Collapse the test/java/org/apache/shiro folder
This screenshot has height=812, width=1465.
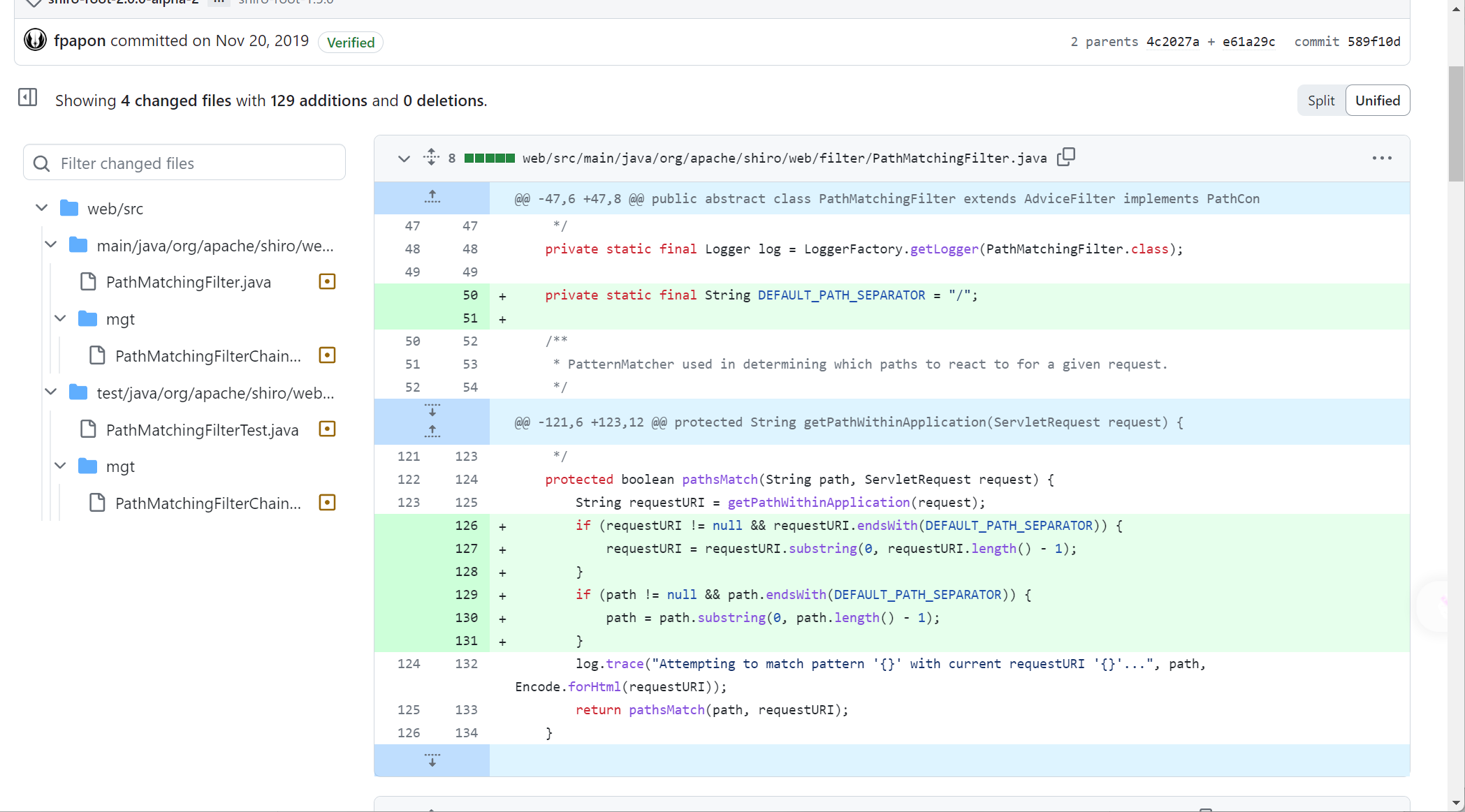(51, 392)
